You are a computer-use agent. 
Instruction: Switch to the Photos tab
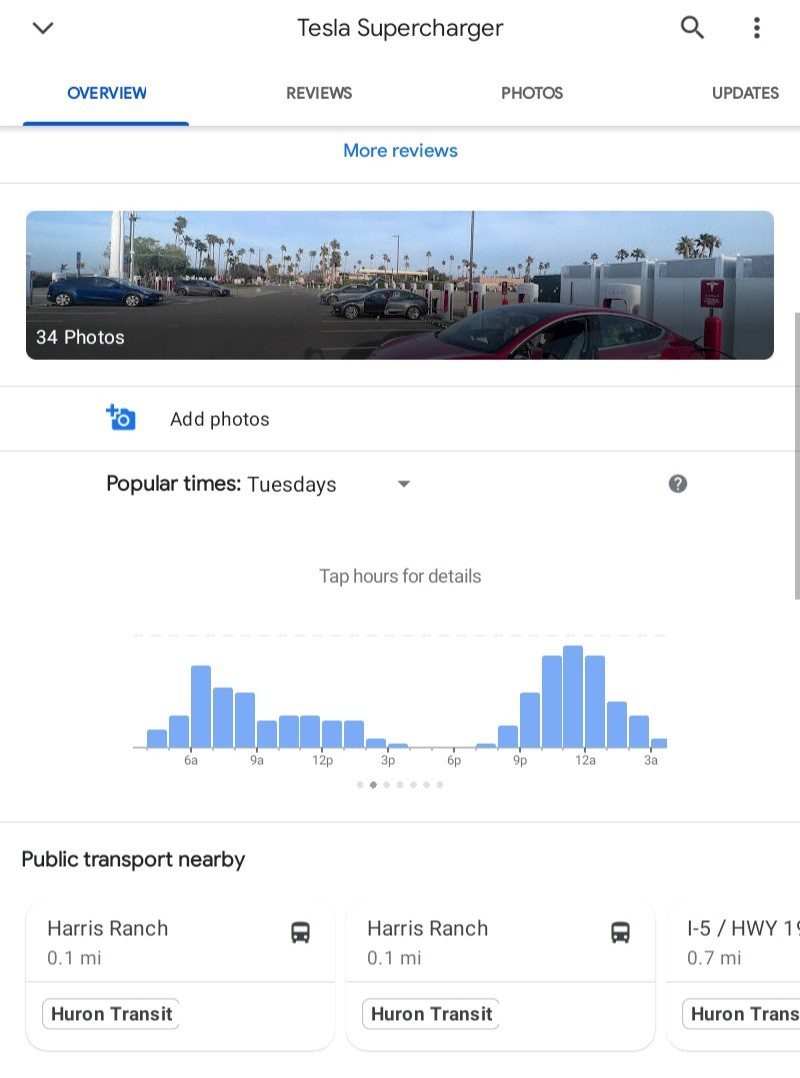point(532,93)
